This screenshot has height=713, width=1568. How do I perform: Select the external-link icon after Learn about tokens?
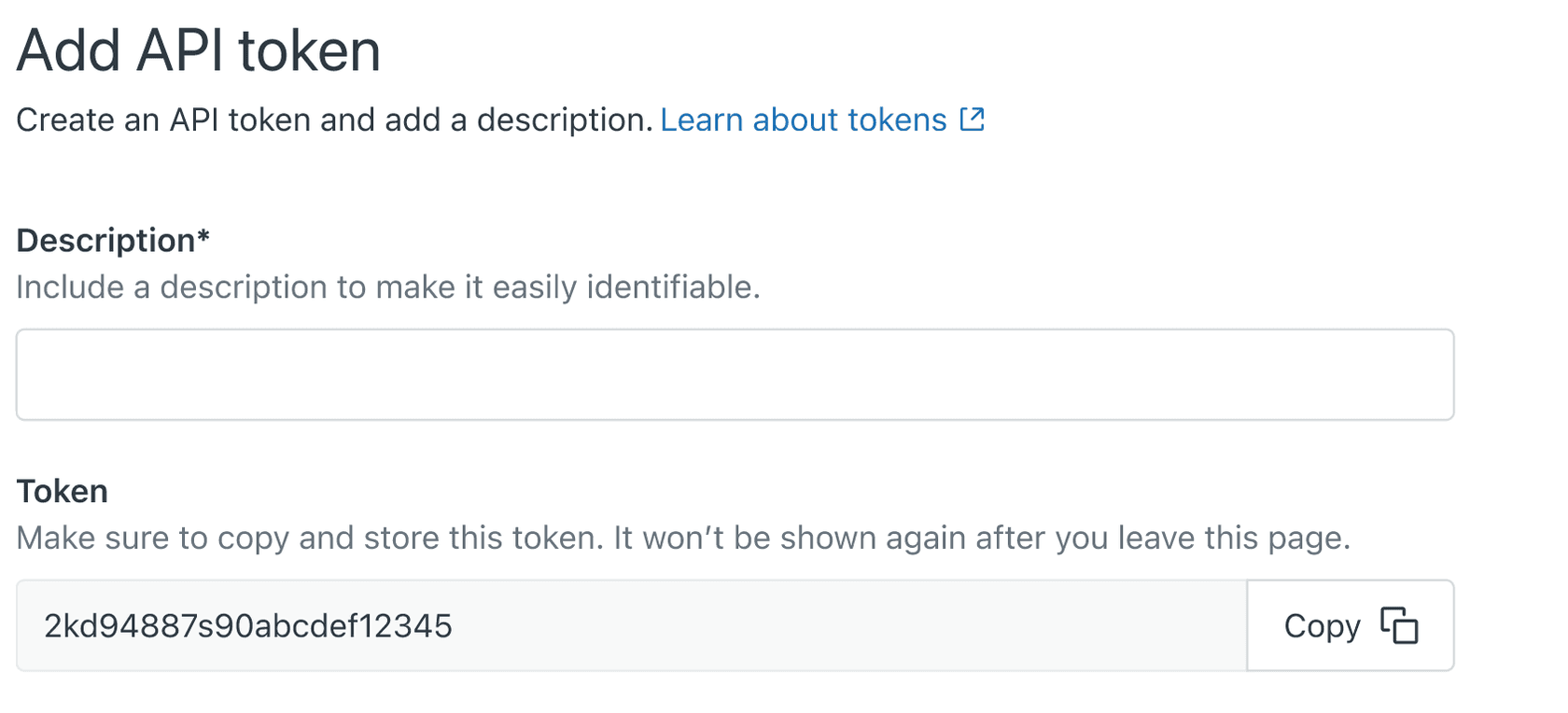click(972, 119)
